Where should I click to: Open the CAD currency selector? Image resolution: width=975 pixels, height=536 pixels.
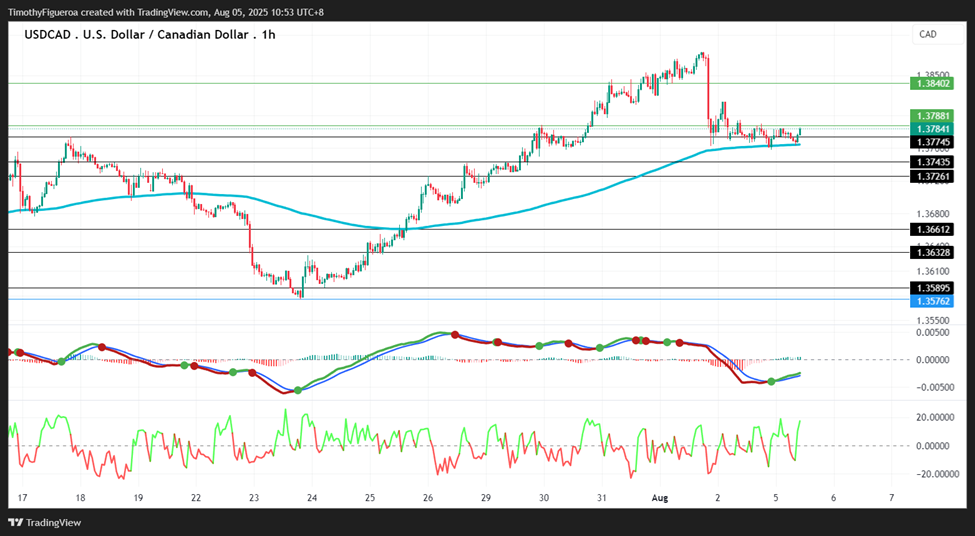938,34
